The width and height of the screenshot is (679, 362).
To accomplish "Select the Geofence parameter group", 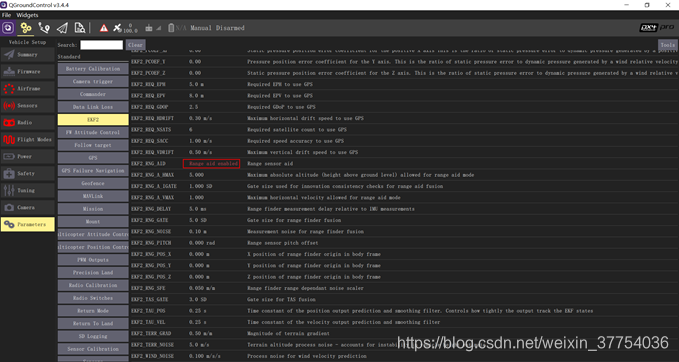I will click(93, 183).
